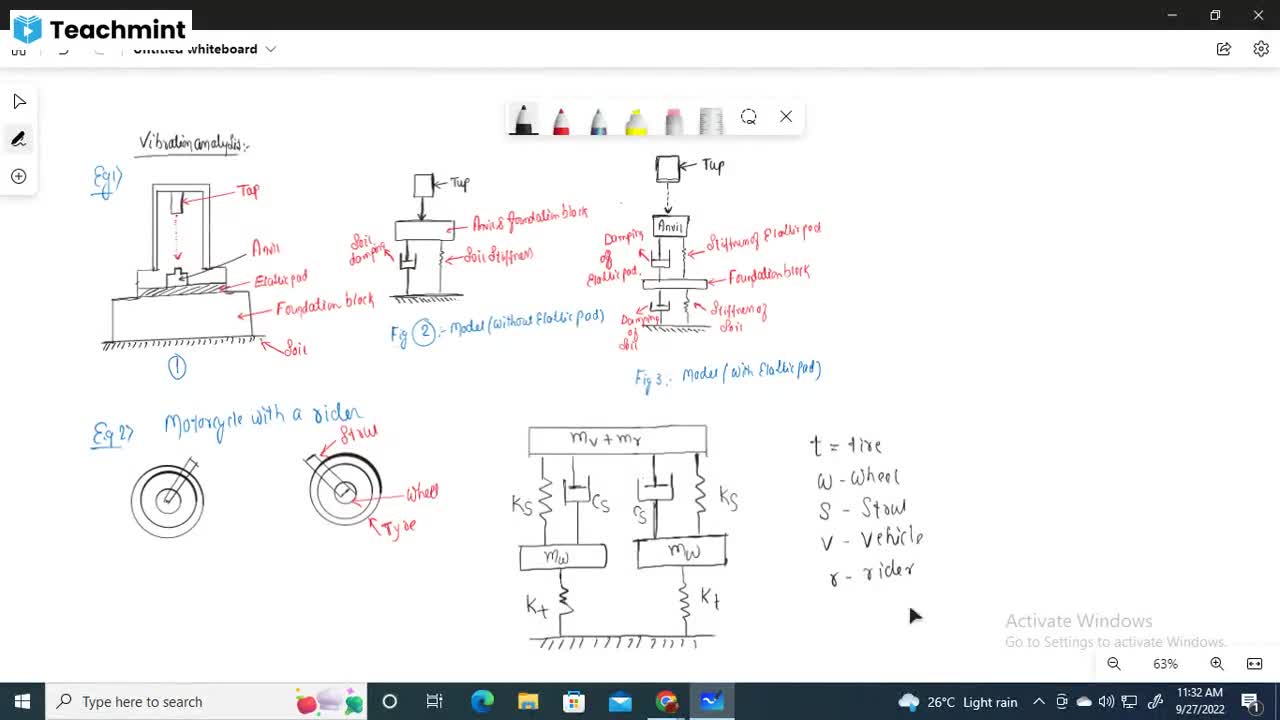Select the black pen in the toolbar
Viewport: 1280px width, 720px height.
pyautogui.click(x=523, y=119)
